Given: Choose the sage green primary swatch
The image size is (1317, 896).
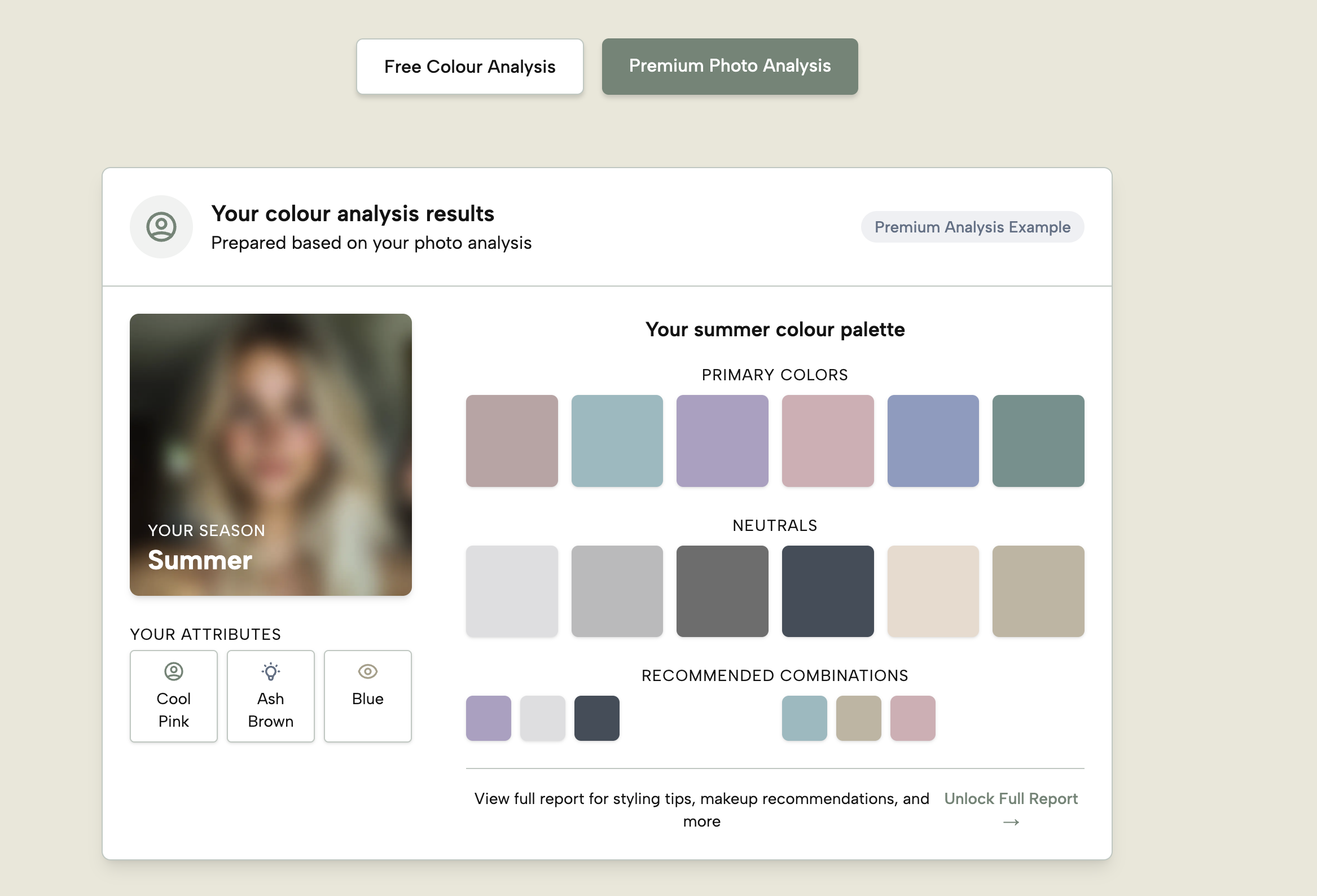Looking at the screenshot, I should pos(1038,440).
